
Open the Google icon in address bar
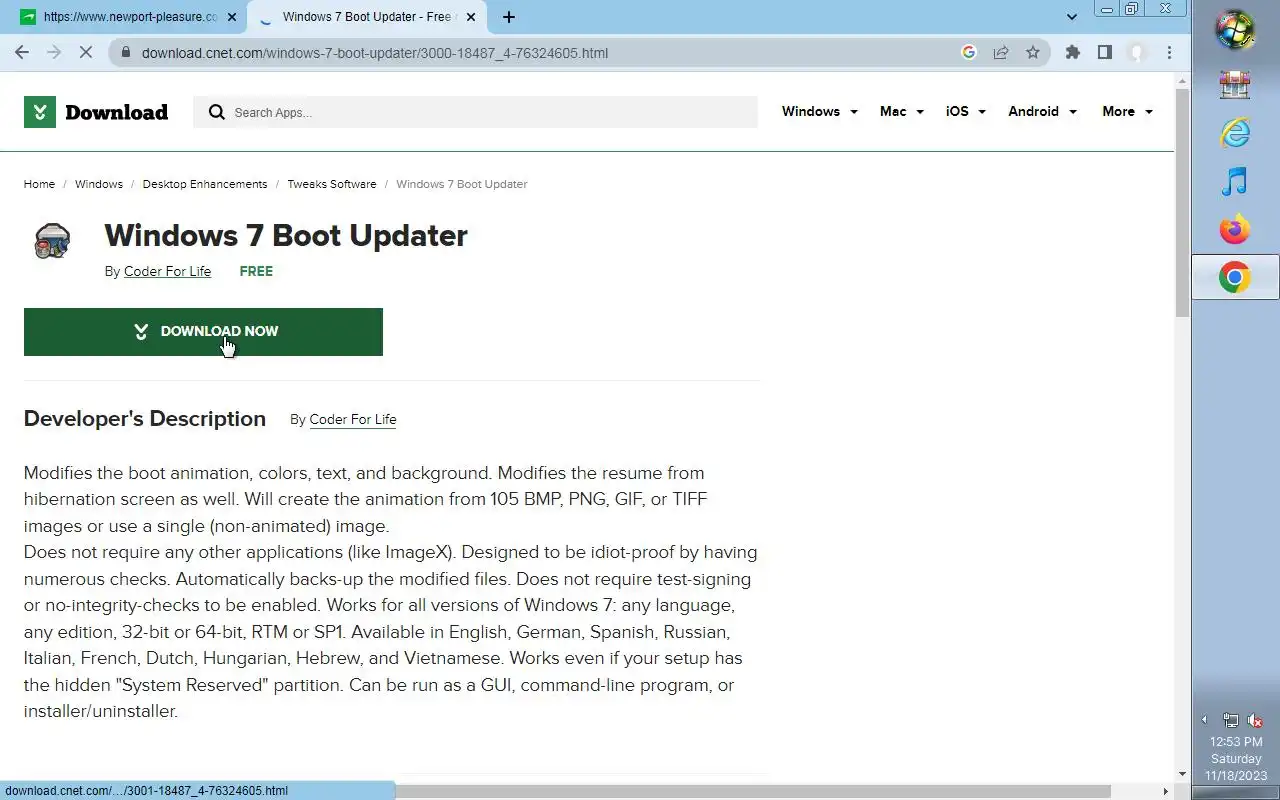(968, 53)
